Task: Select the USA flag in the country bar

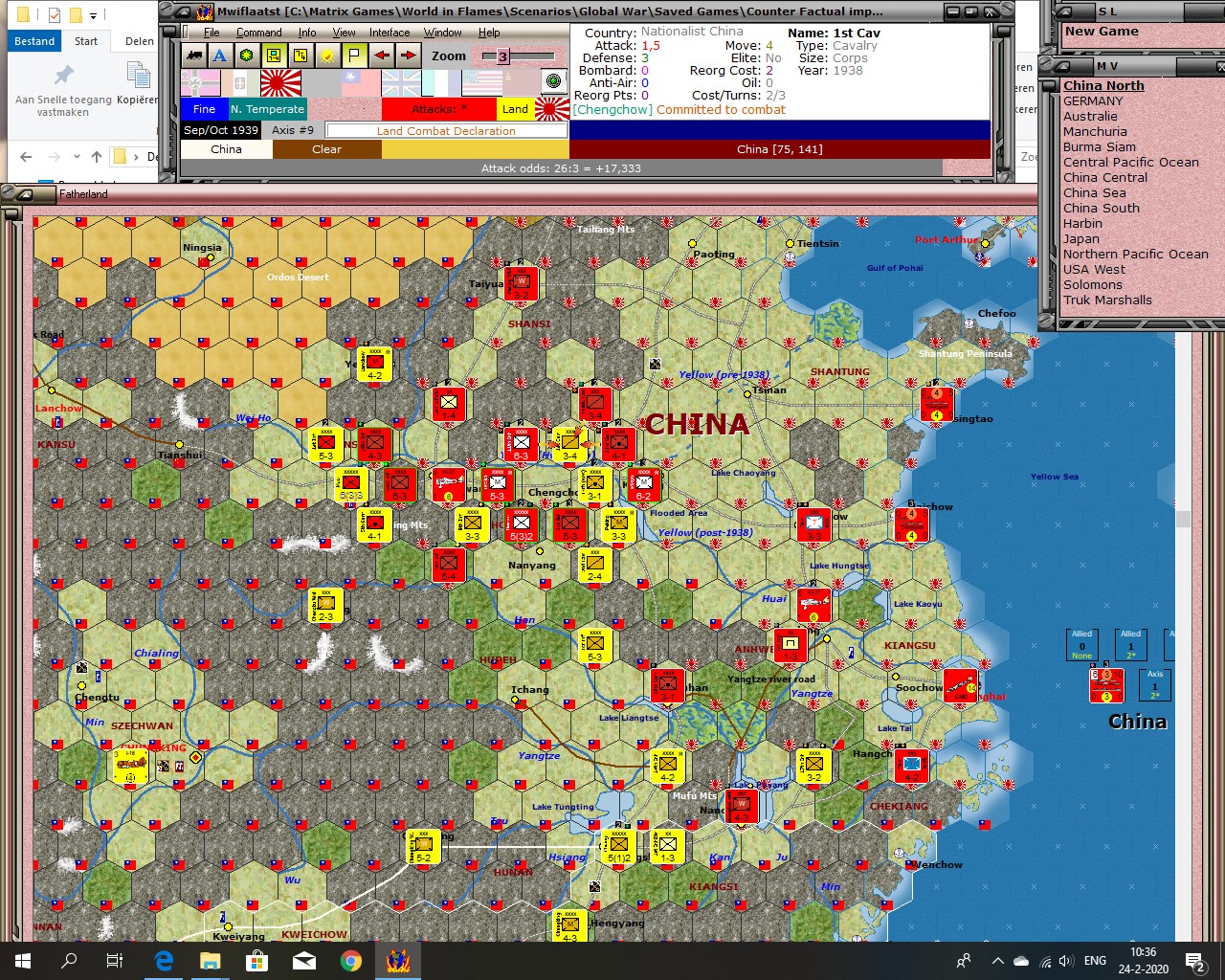Action: pyautogui.click(x=481, y=83)
